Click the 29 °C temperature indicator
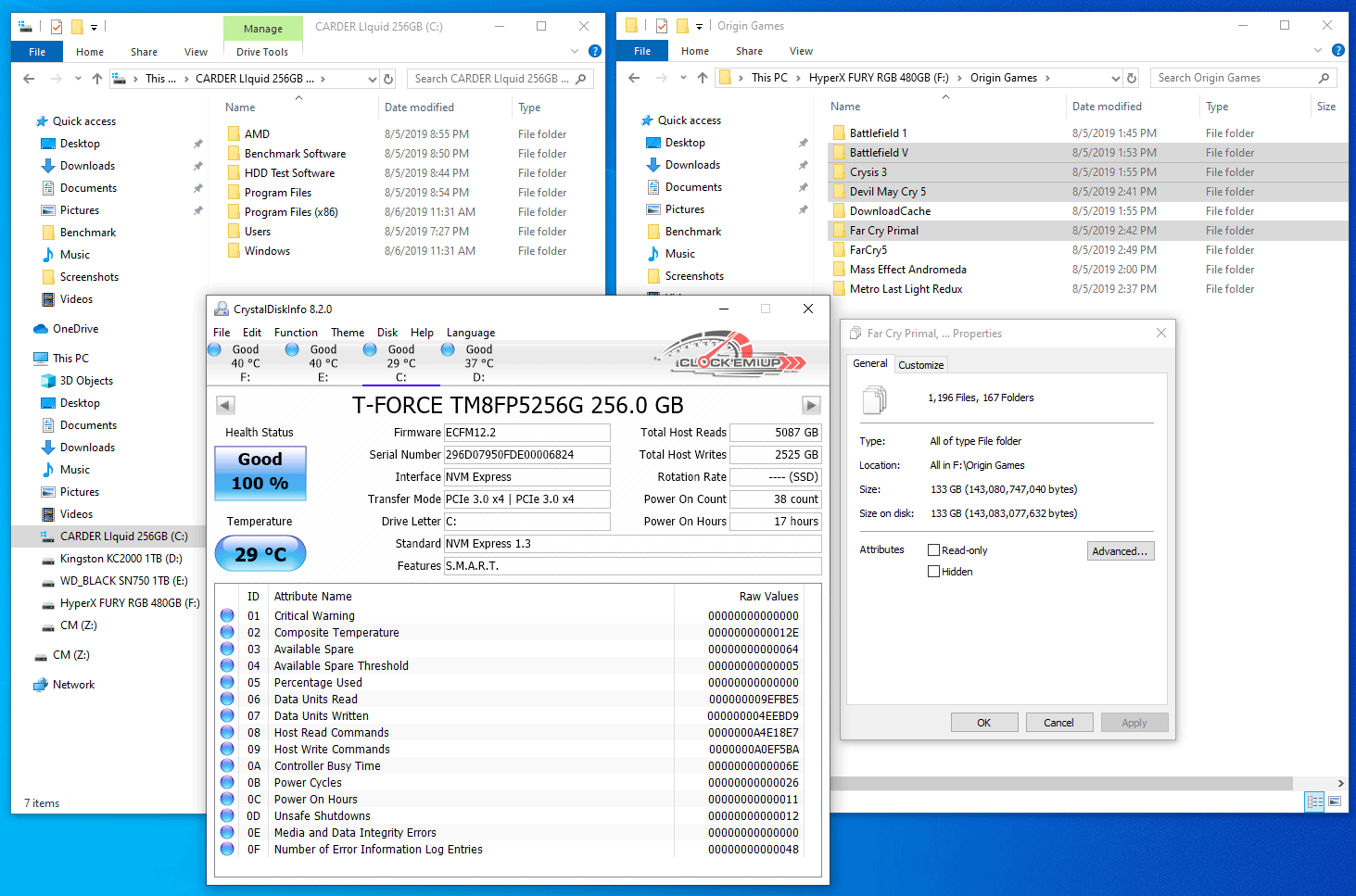Image resolution: width=1356 pixels, height=896 pixels. (260, 554)
